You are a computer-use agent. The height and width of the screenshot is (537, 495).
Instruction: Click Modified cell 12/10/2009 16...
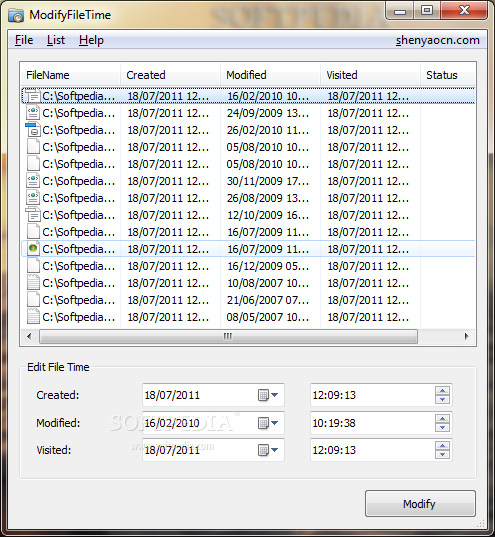click(x=268, y=215)
